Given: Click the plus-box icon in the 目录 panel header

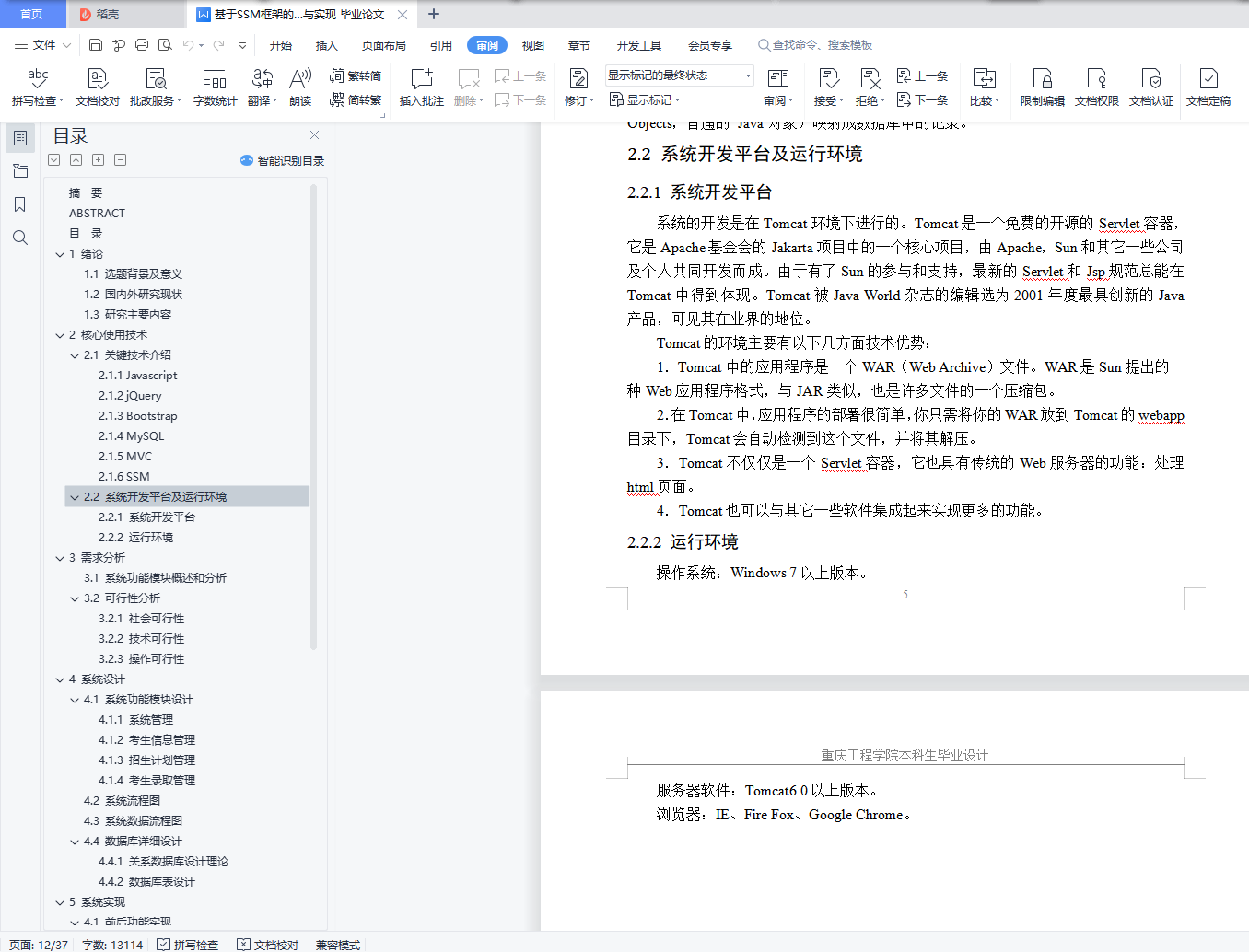Looking at the screenshot, I should [x=99, y=160].
